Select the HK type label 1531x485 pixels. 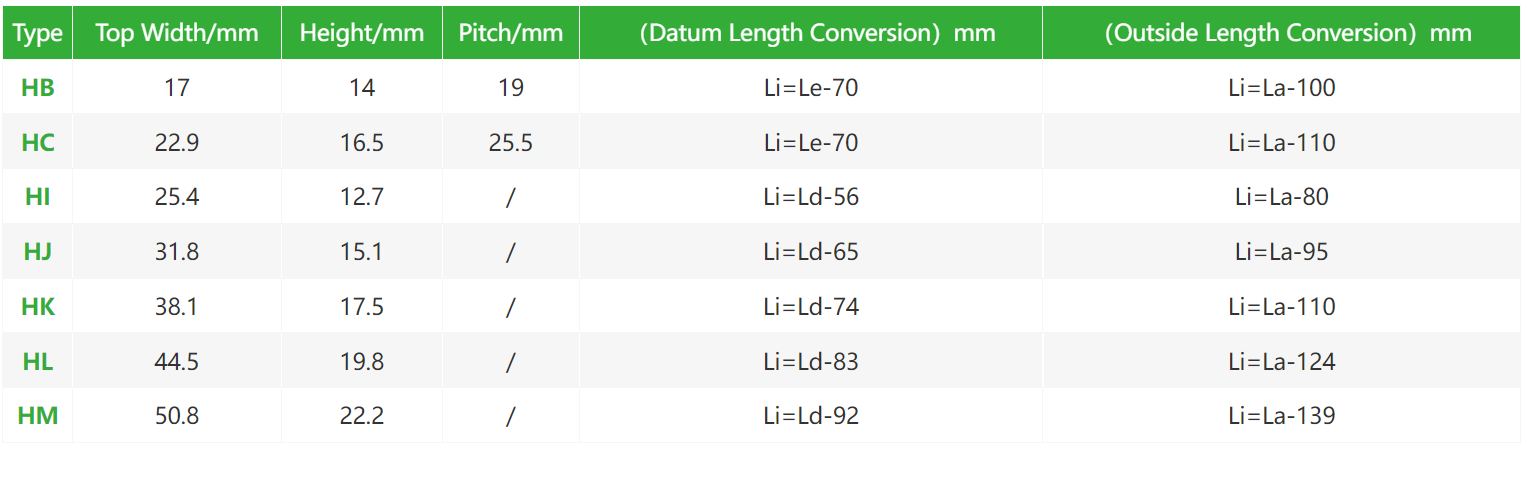tap(38, 307)
